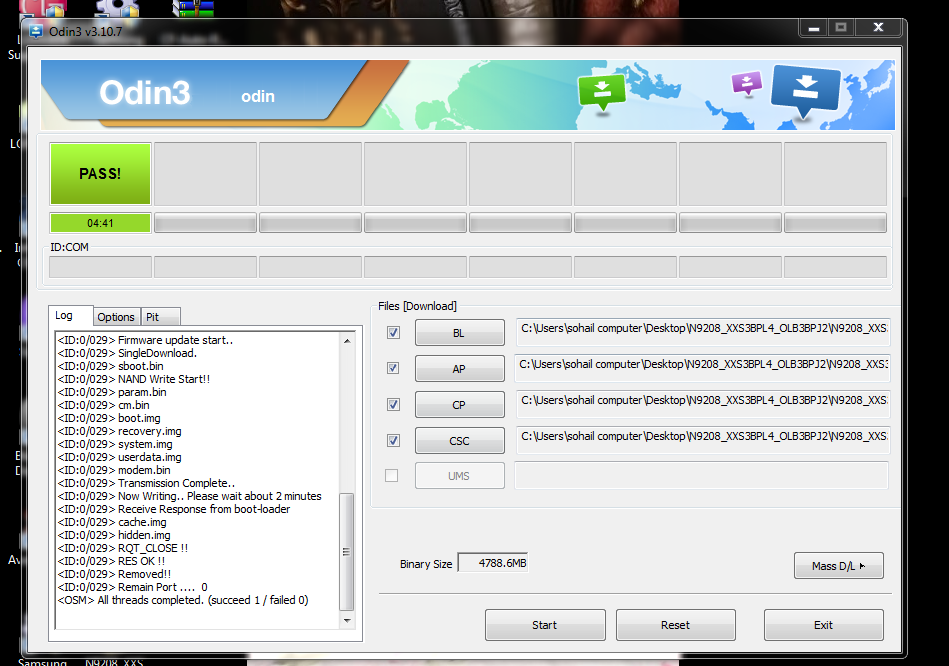Click the CSC file path field

(702, 440)
